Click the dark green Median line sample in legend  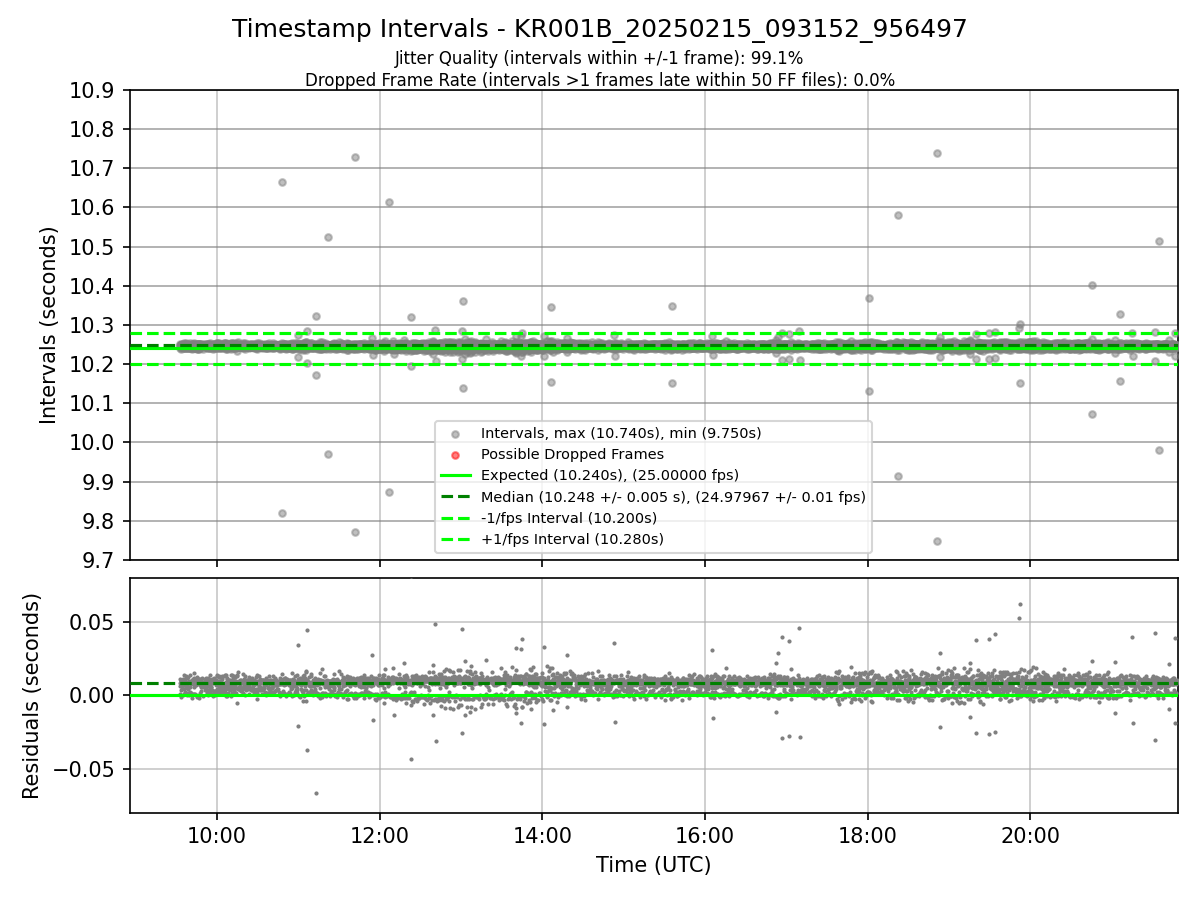[x=455, y=497]
